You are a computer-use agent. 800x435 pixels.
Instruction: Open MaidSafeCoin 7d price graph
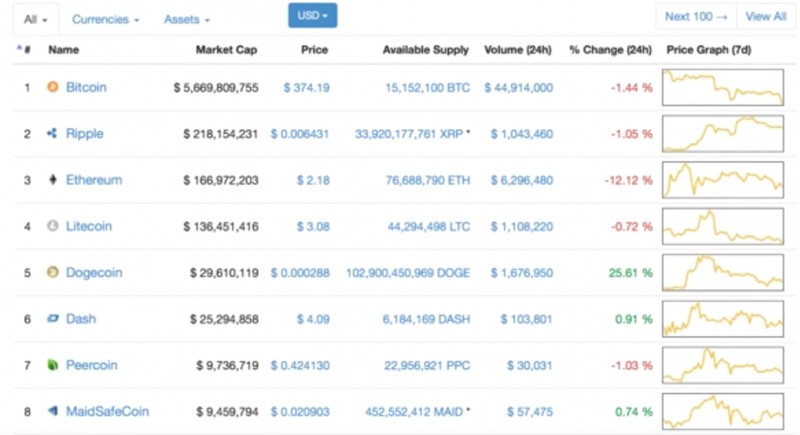[722, 411]
